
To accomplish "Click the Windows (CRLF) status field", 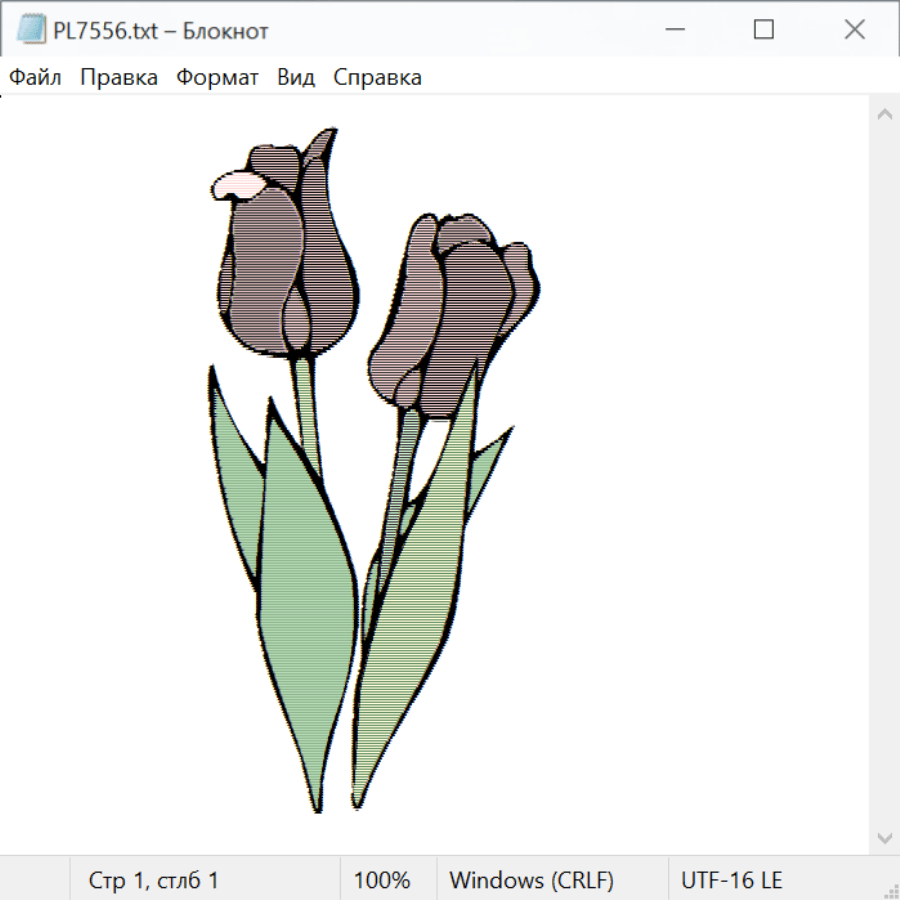I will click(531, 881).
